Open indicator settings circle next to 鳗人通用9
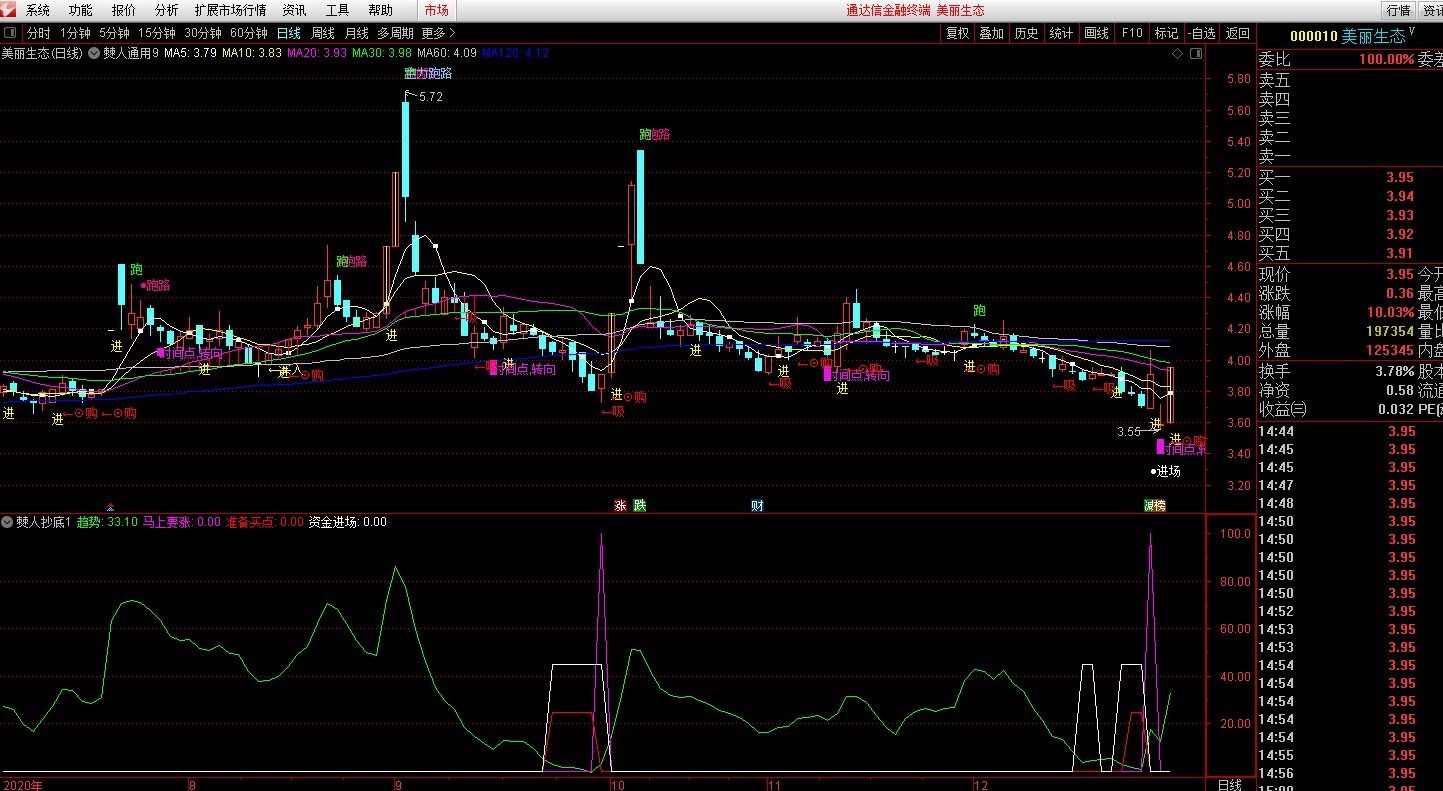 tap(95, 53)
